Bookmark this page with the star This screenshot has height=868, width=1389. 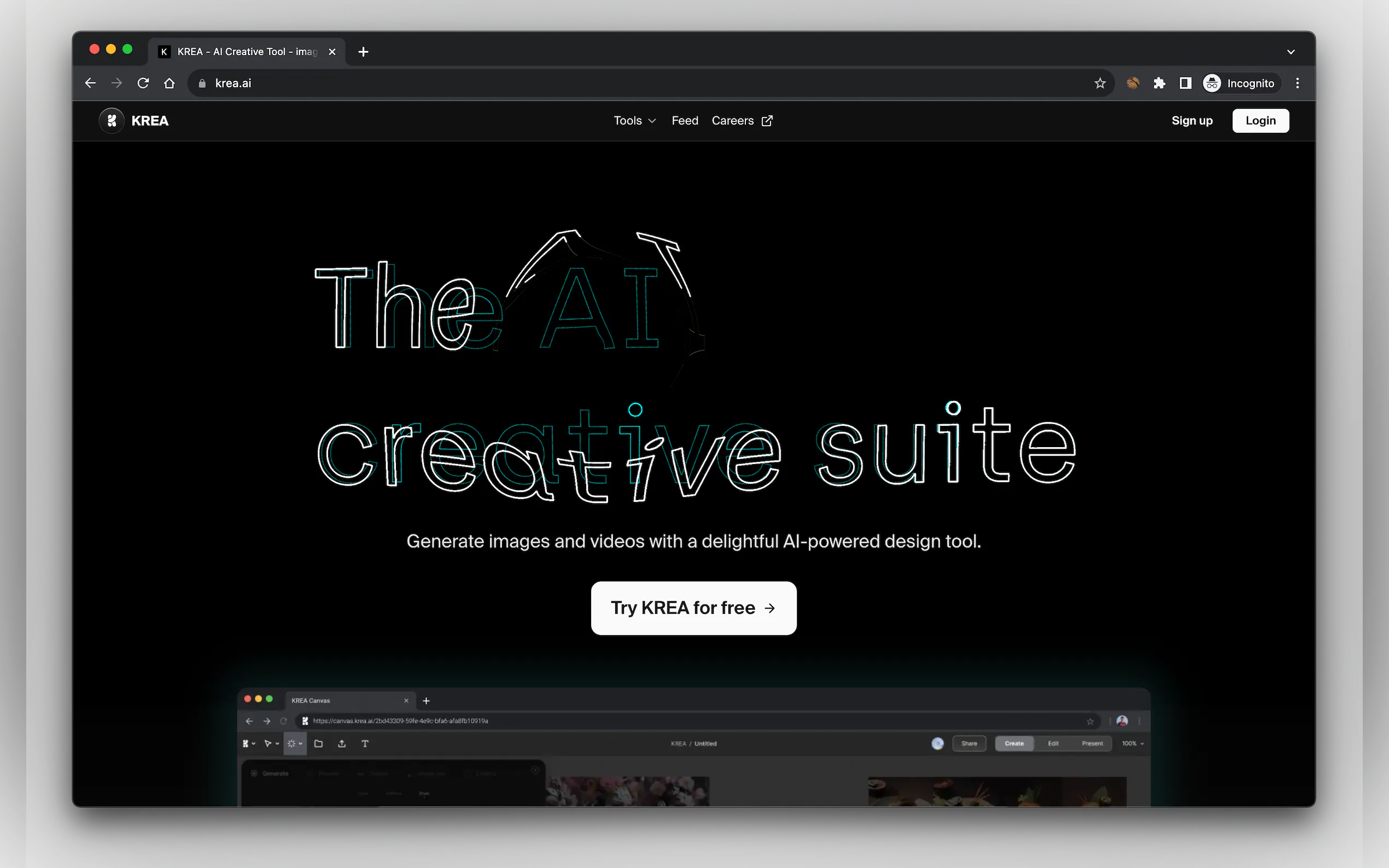tap(1100, 83)
